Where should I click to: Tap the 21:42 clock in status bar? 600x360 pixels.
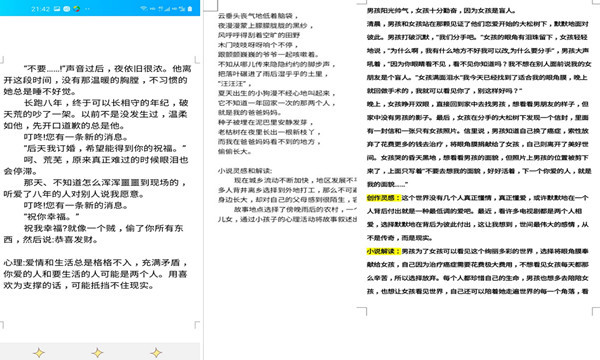tap(40, 9)
